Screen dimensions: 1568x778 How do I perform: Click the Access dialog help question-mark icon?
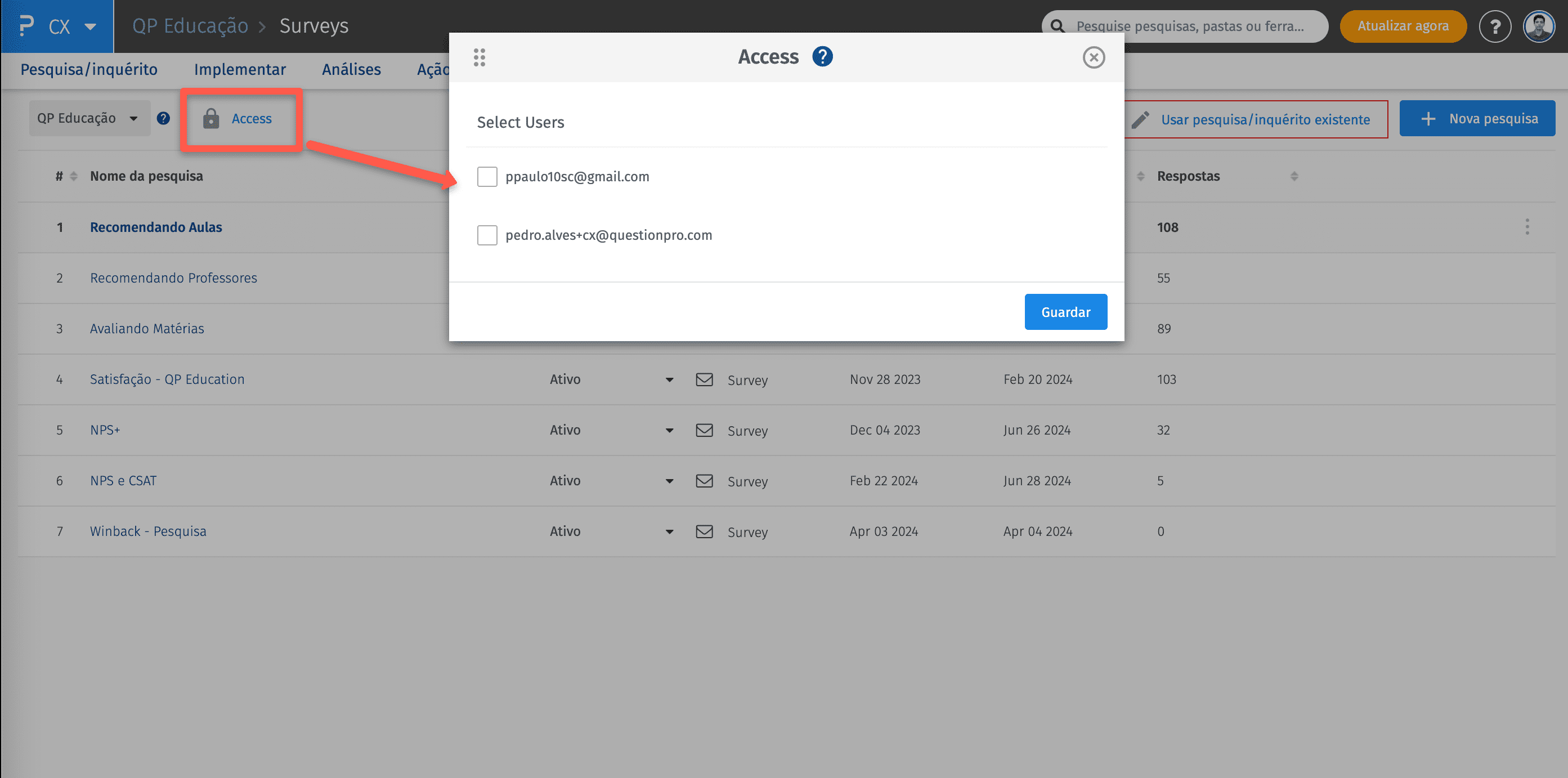(822, 57)
